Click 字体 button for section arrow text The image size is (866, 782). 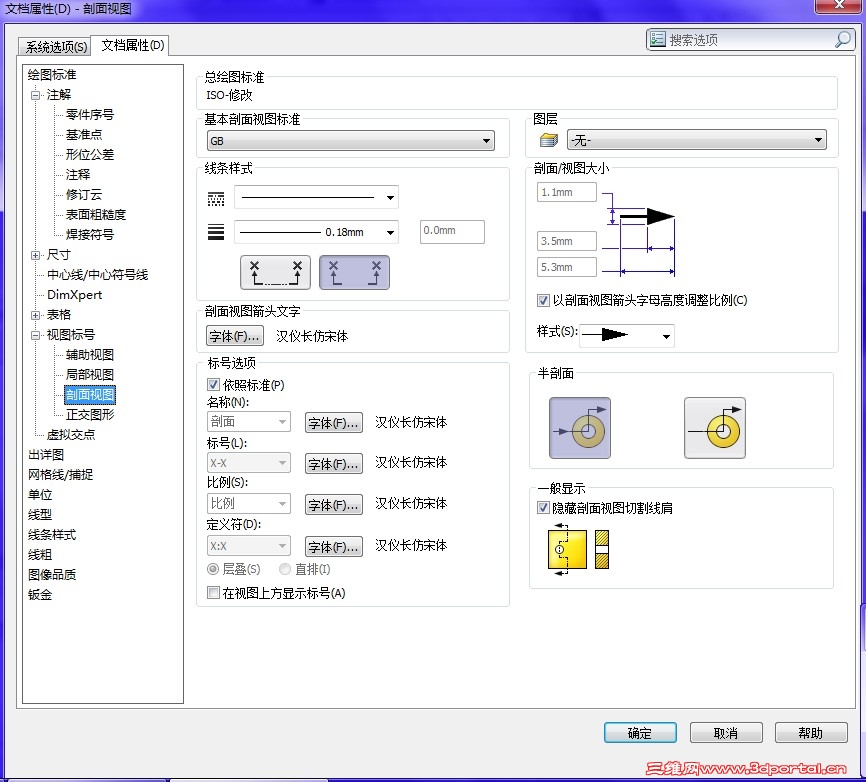[235, 336]
